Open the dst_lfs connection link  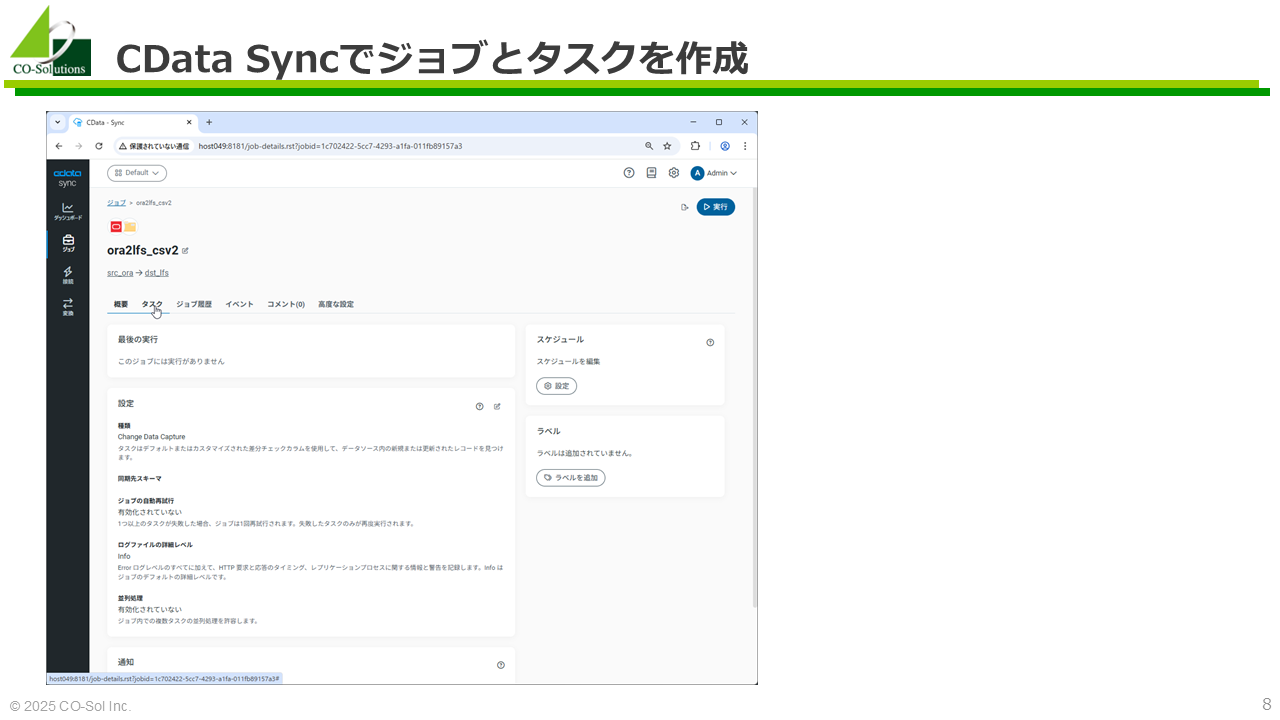click(x=157, y=273)
